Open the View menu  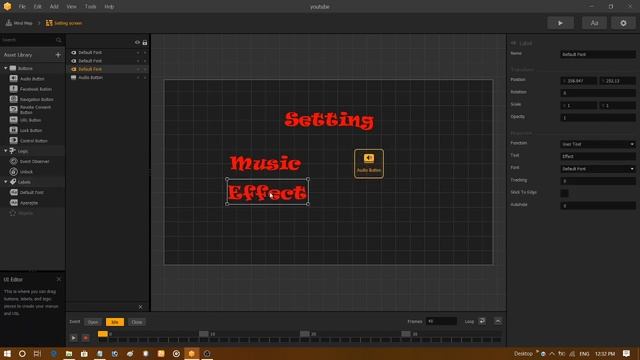click(71, 7)
